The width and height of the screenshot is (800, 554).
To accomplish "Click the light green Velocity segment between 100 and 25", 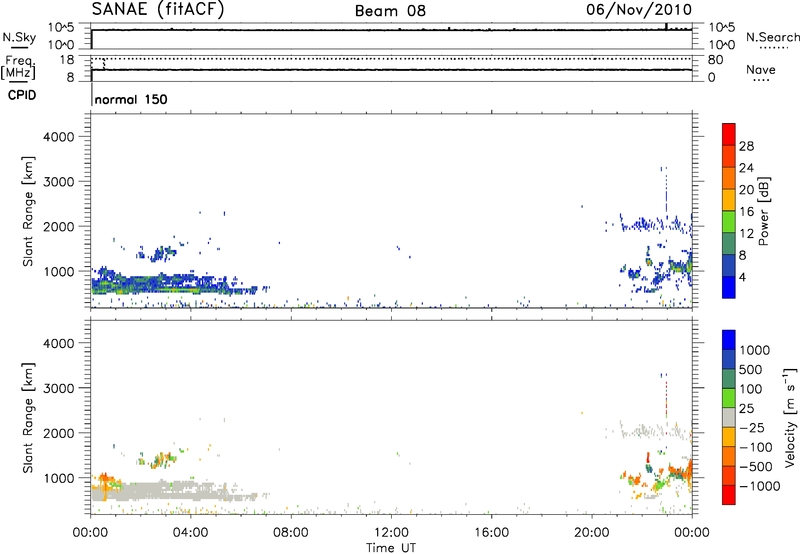I will coord(729,398).
